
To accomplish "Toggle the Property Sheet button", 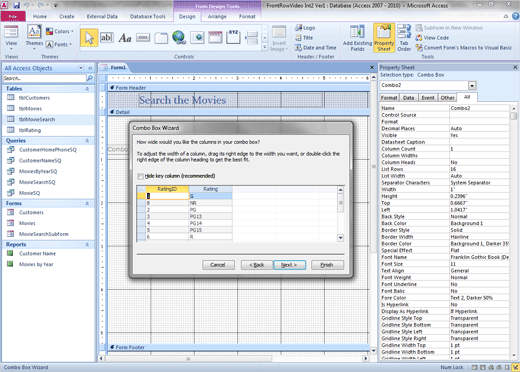I will coord(384,38).
